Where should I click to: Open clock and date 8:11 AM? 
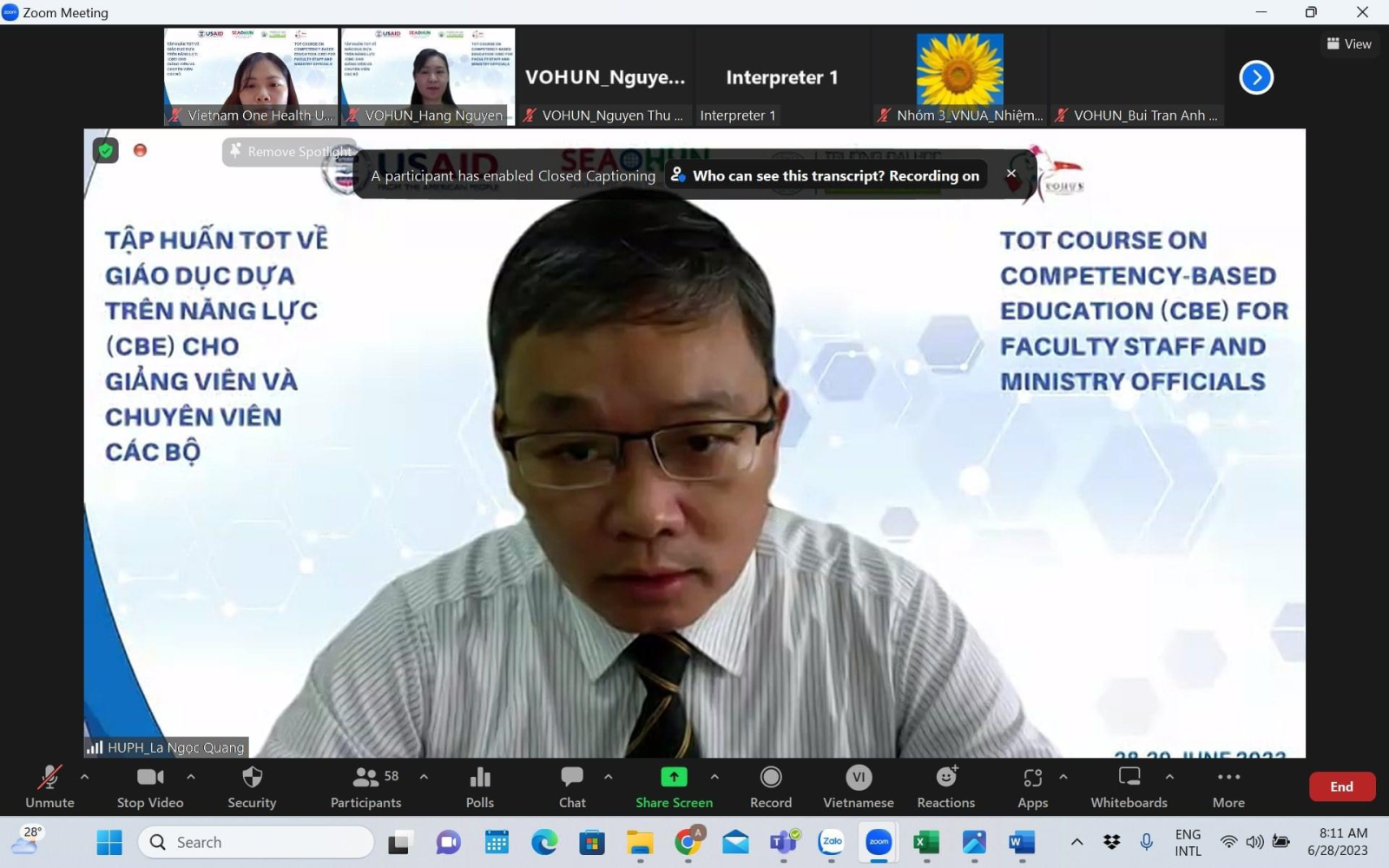(1338, 842)
